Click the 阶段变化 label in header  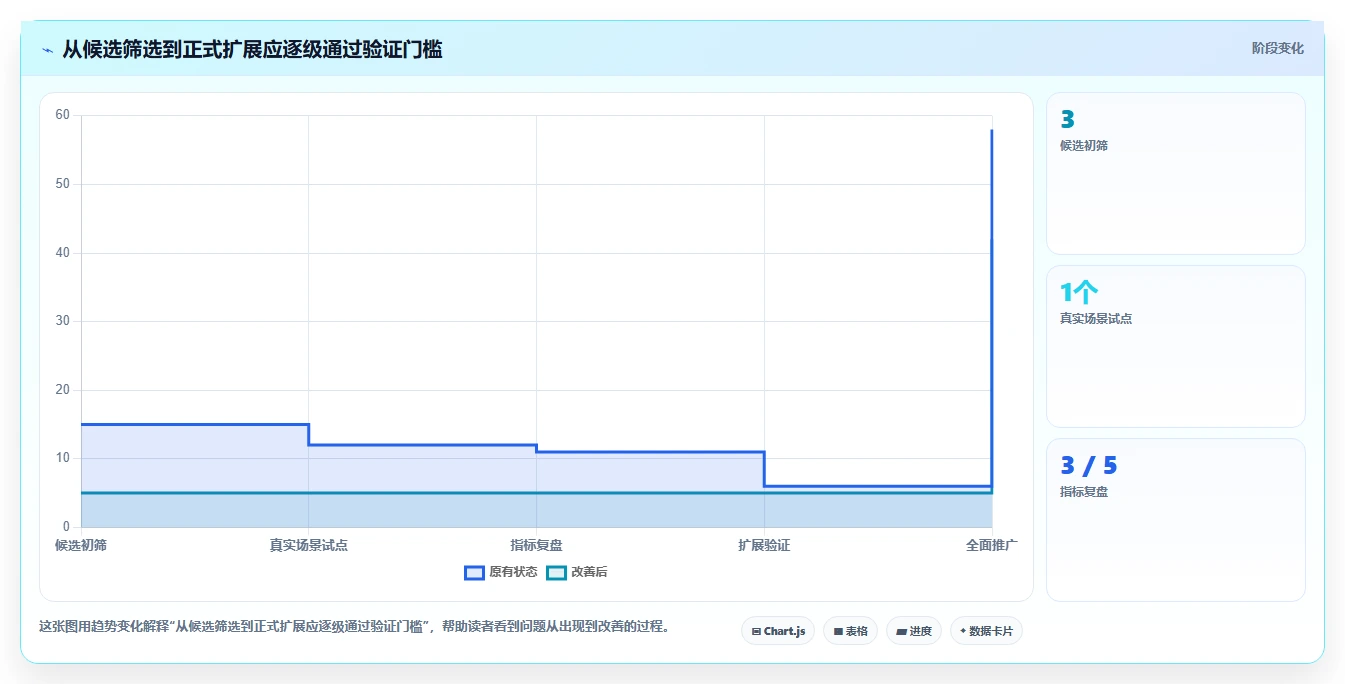[x=1277, y=48]
